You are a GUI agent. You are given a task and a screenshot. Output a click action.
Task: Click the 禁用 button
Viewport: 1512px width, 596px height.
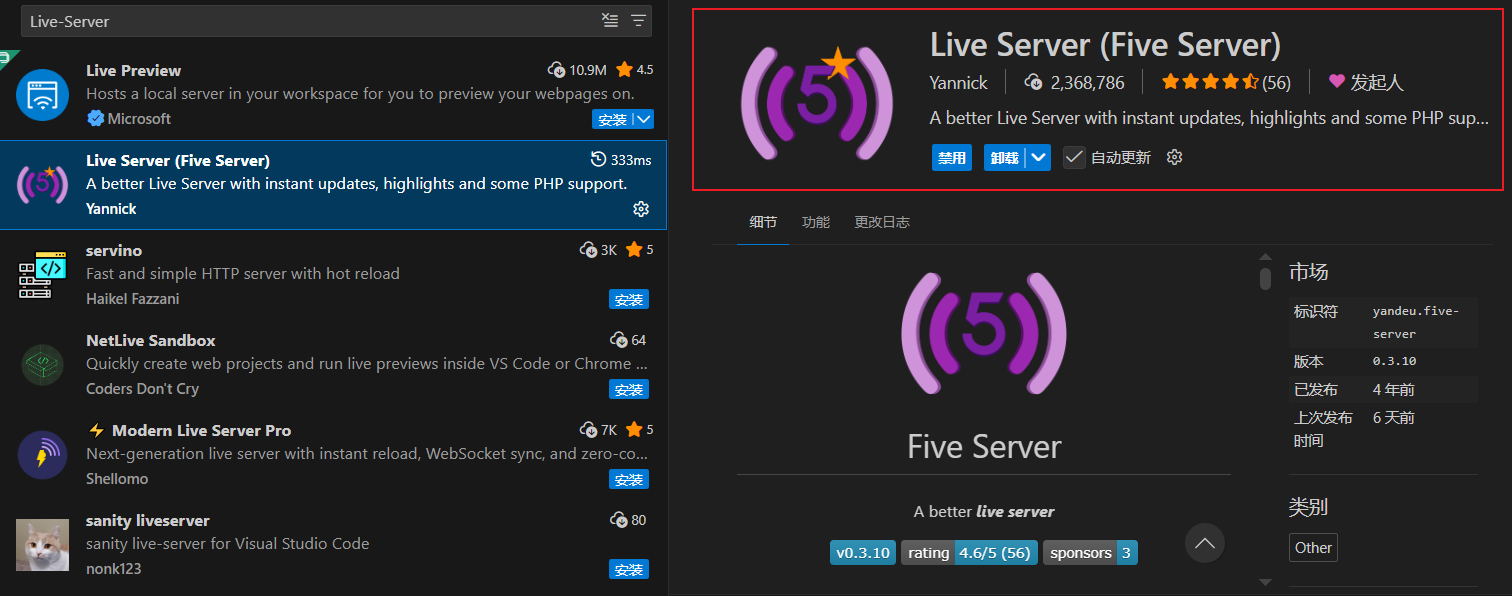click(x=952, y=157)
